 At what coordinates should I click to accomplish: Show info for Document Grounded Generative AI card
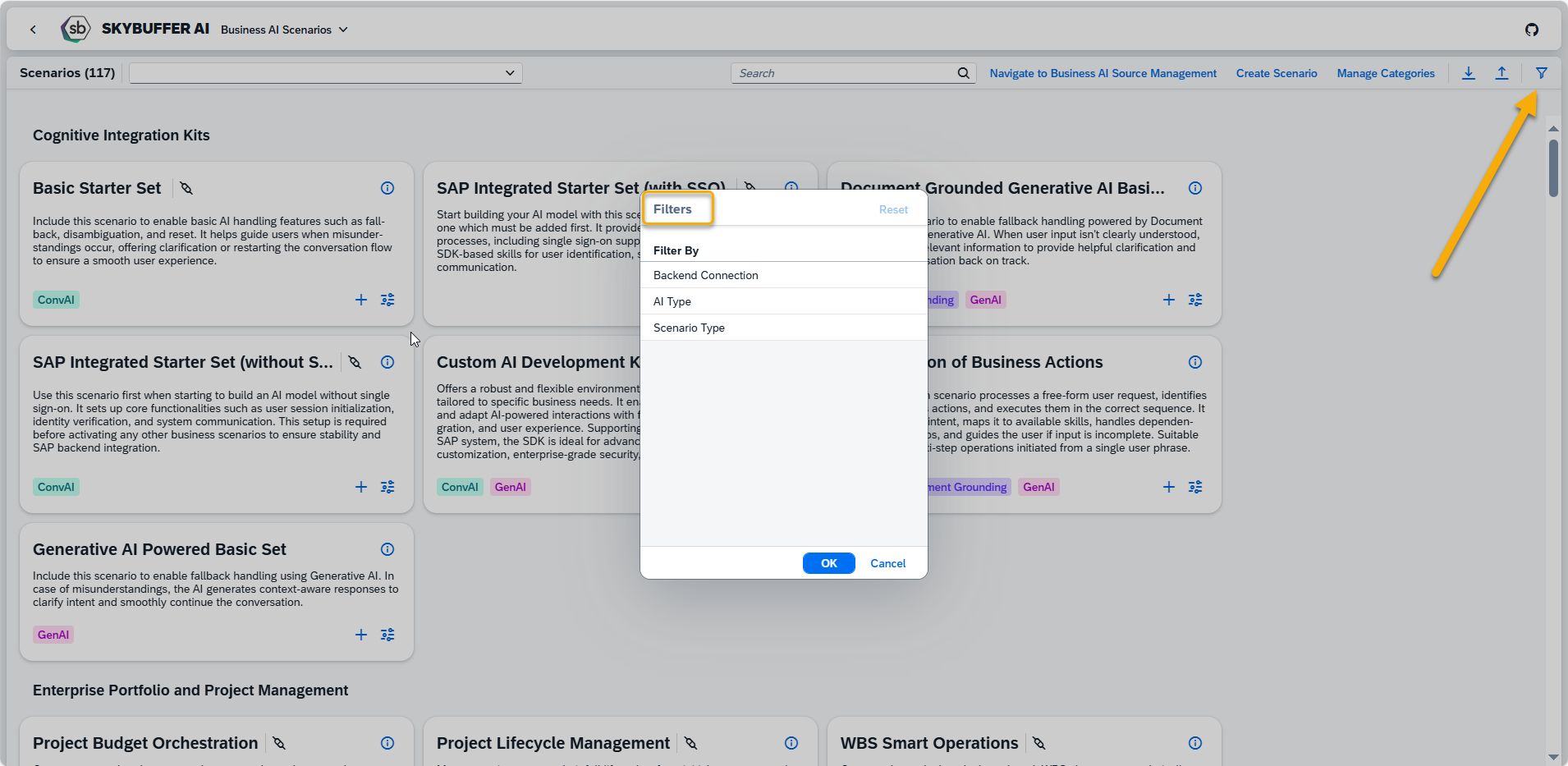click(x=1195, y=188)
